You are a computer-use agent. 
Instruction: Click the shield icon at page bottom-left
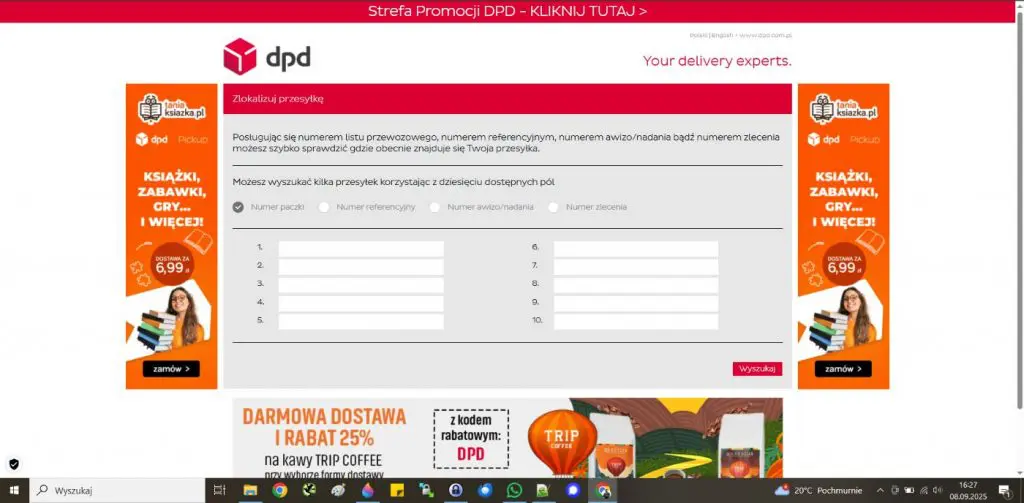coord(14,464)
